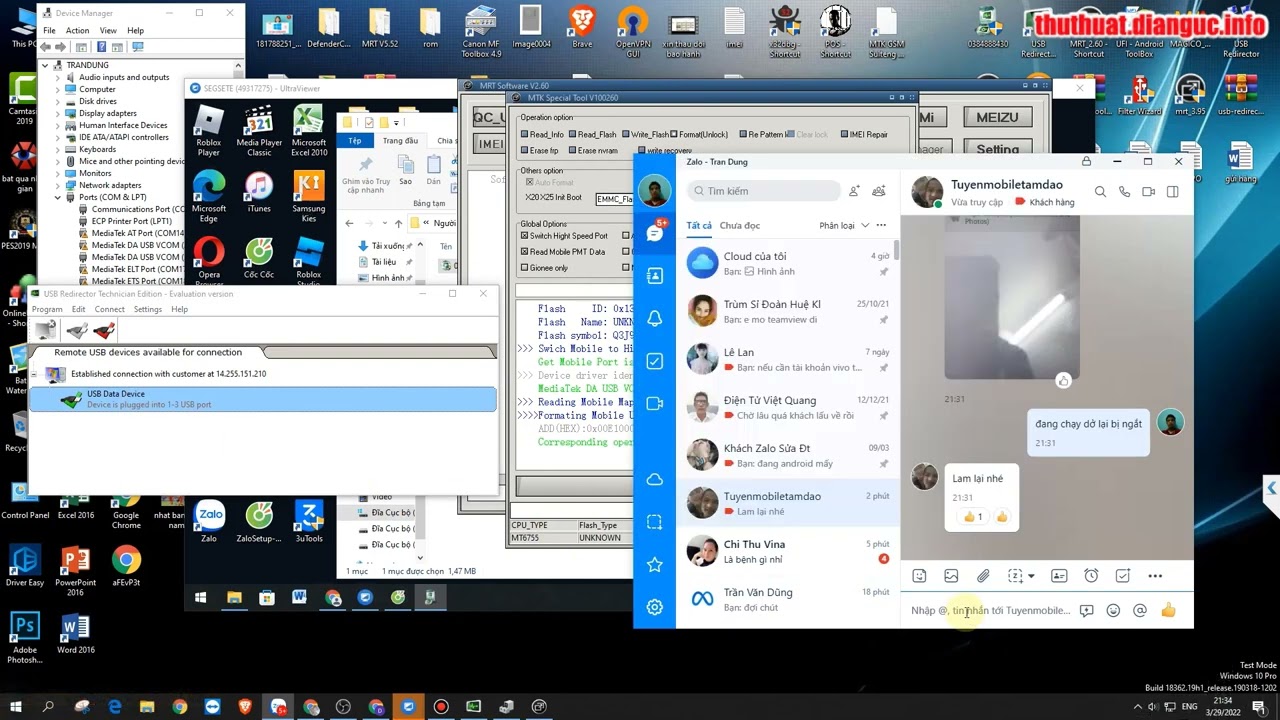Enable Gionee only checkbox
The width and height of the screenshot is (1280, 720).
(x=524, y=268)
